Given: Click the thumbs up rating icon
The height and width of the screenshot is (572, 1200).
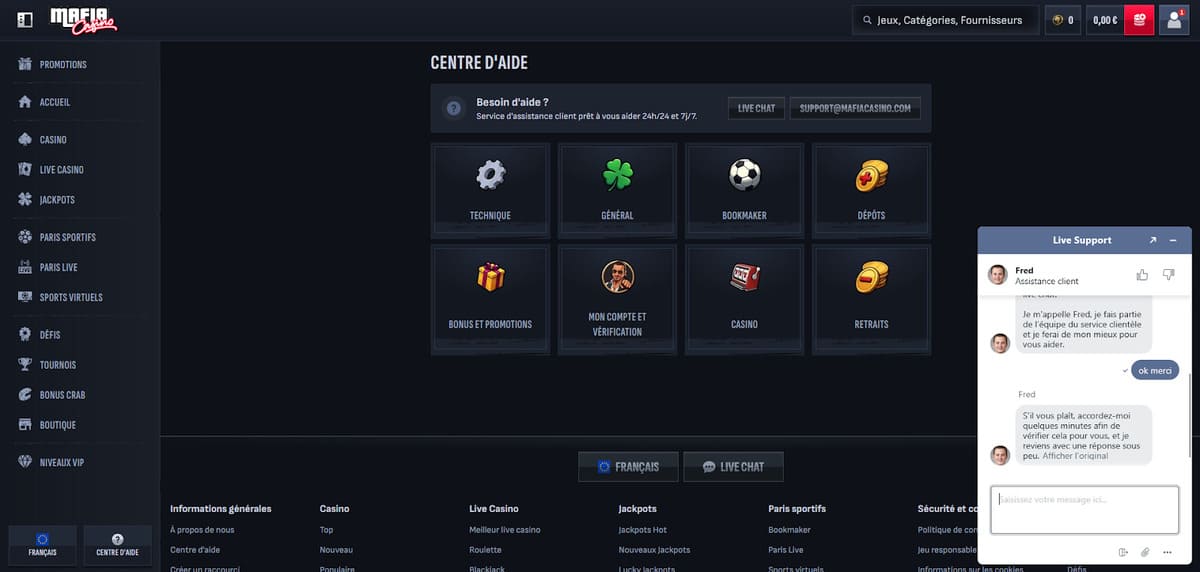Looking at the screenshot, I should (1142, 275).
